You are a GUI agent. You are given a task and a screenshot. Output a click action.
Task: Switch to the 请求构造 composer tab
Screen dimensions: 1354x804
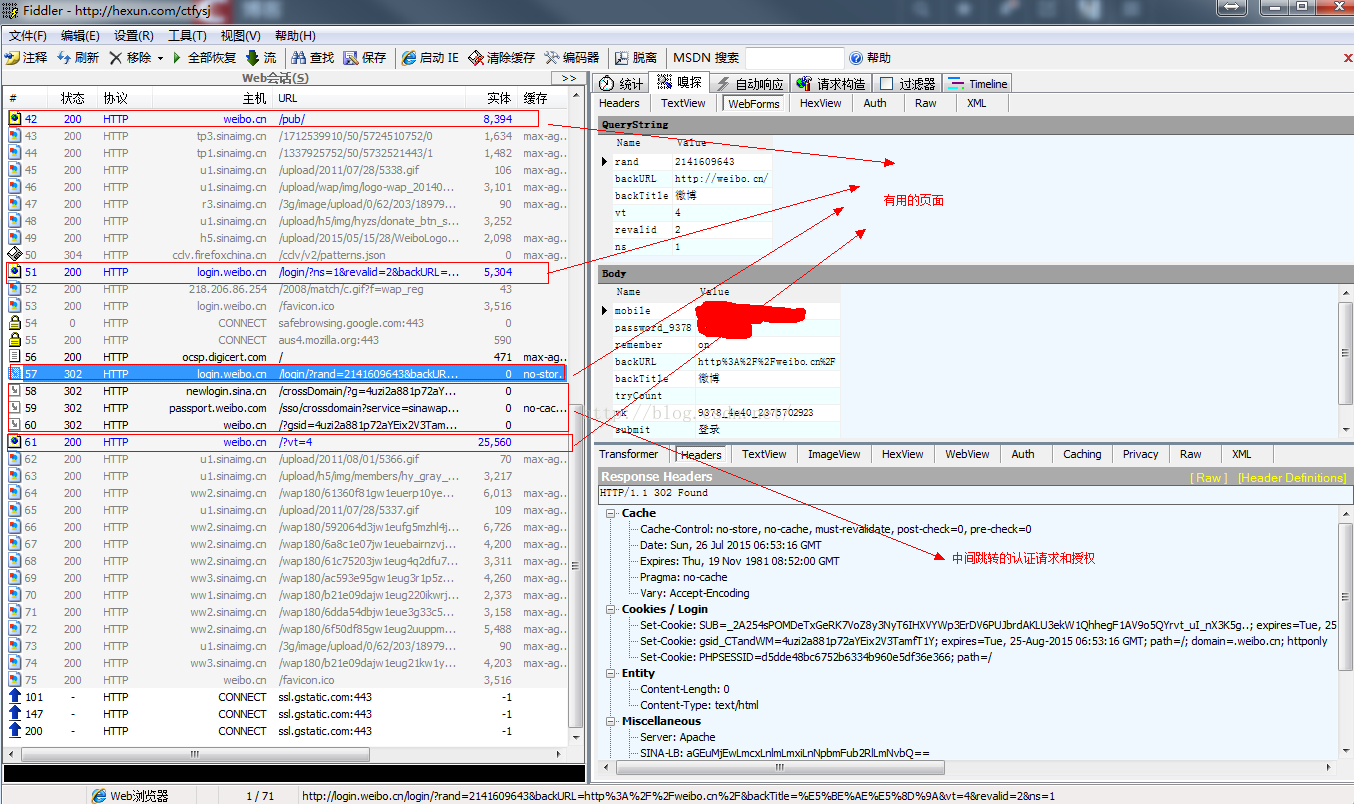(831, 84)
